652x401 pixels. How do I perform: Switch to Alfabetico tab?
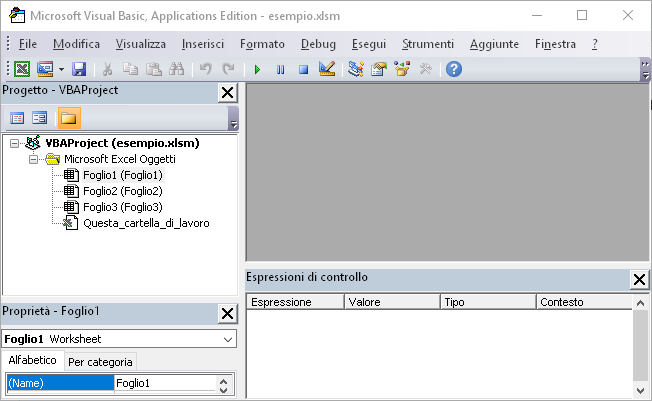coord(32,360)
